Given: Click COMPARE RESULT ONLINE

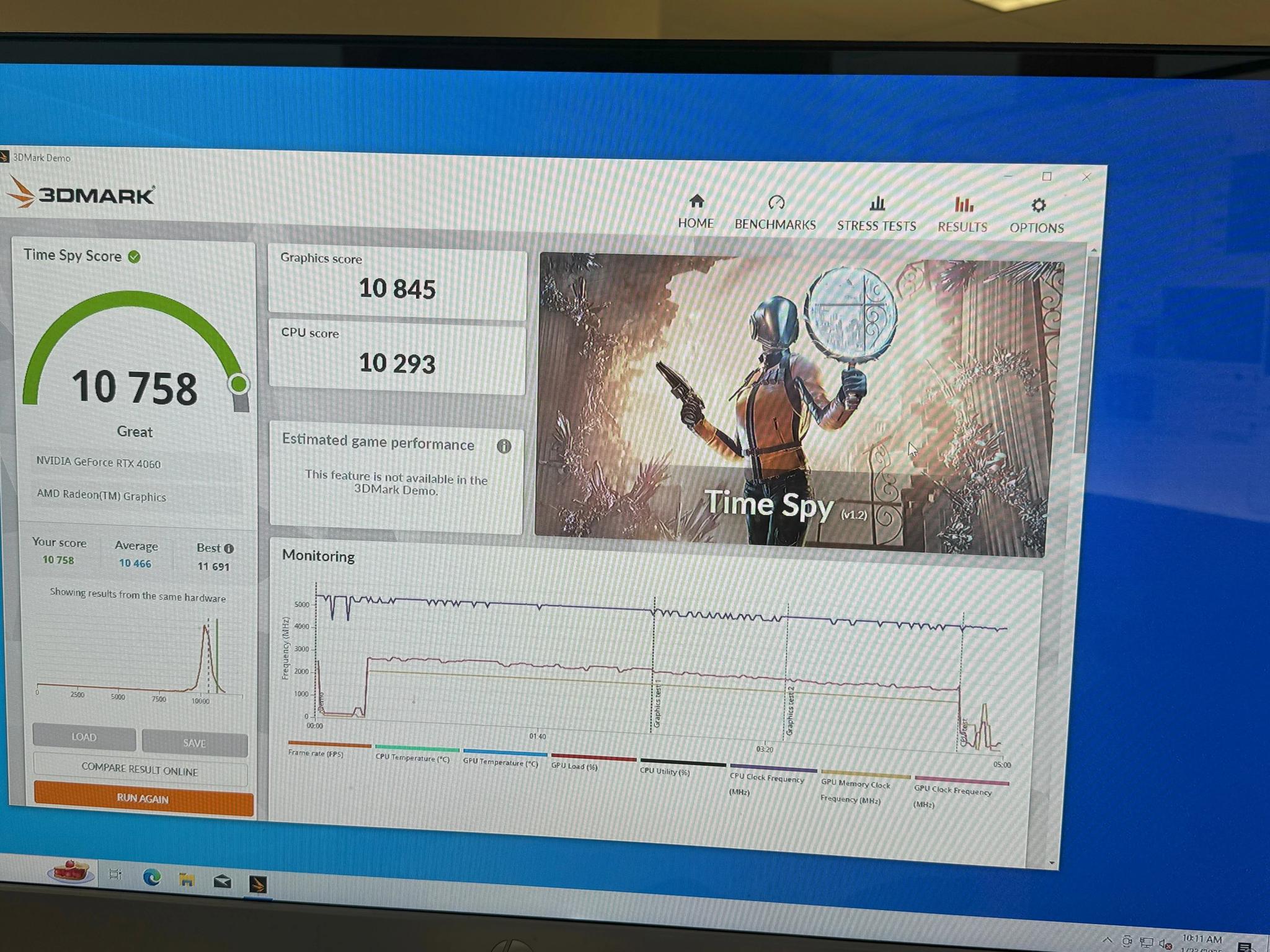Looking at the screenshot, I should point(140,769).
